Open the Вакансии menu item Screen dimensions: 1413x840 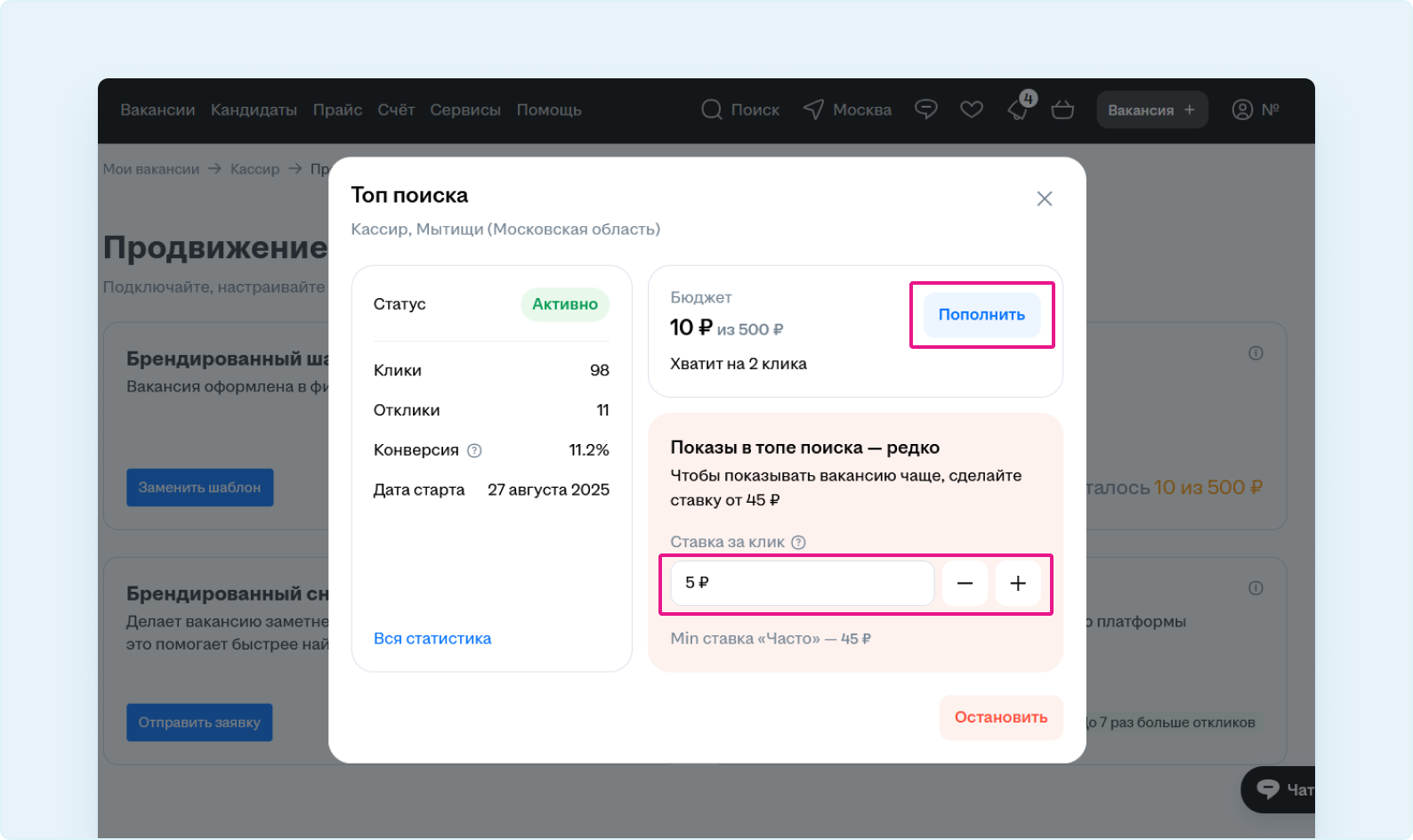coord(157,109)
